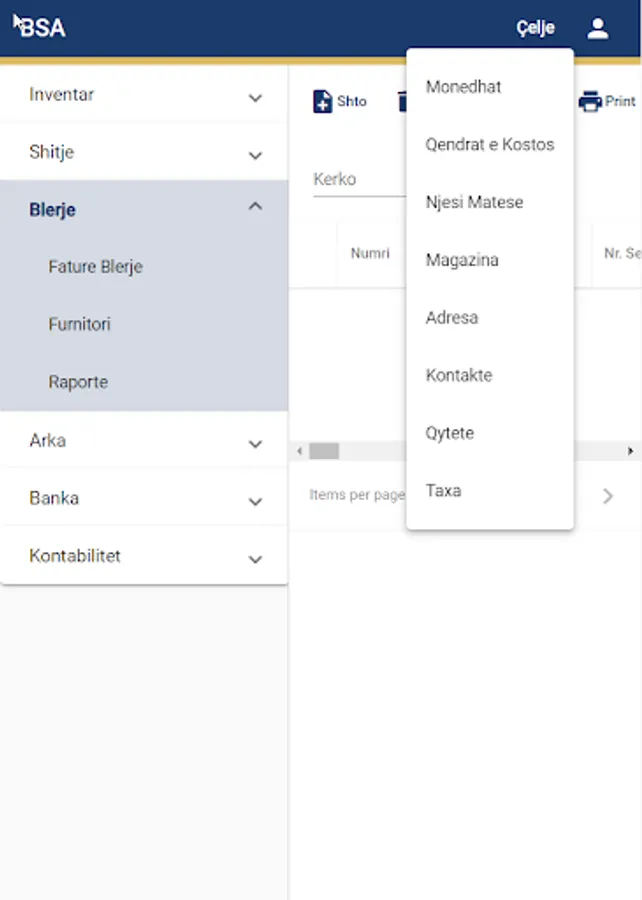Click the BSA logo
The image size is (642, 900).
pos(42,28)
